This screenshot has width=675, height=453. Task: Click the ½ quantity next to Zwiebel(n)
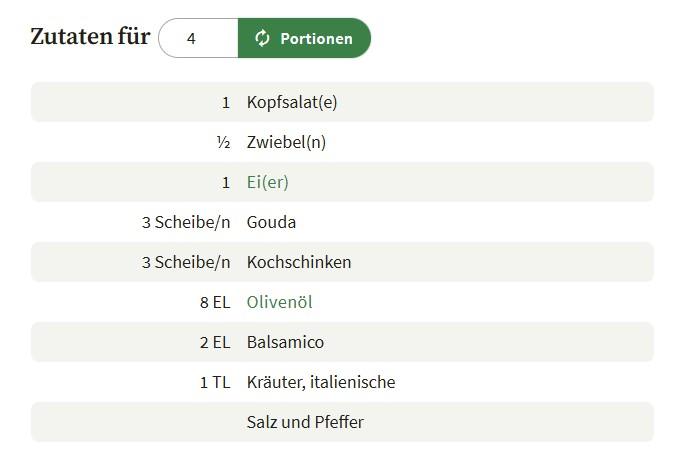click(x=223, y=142)
